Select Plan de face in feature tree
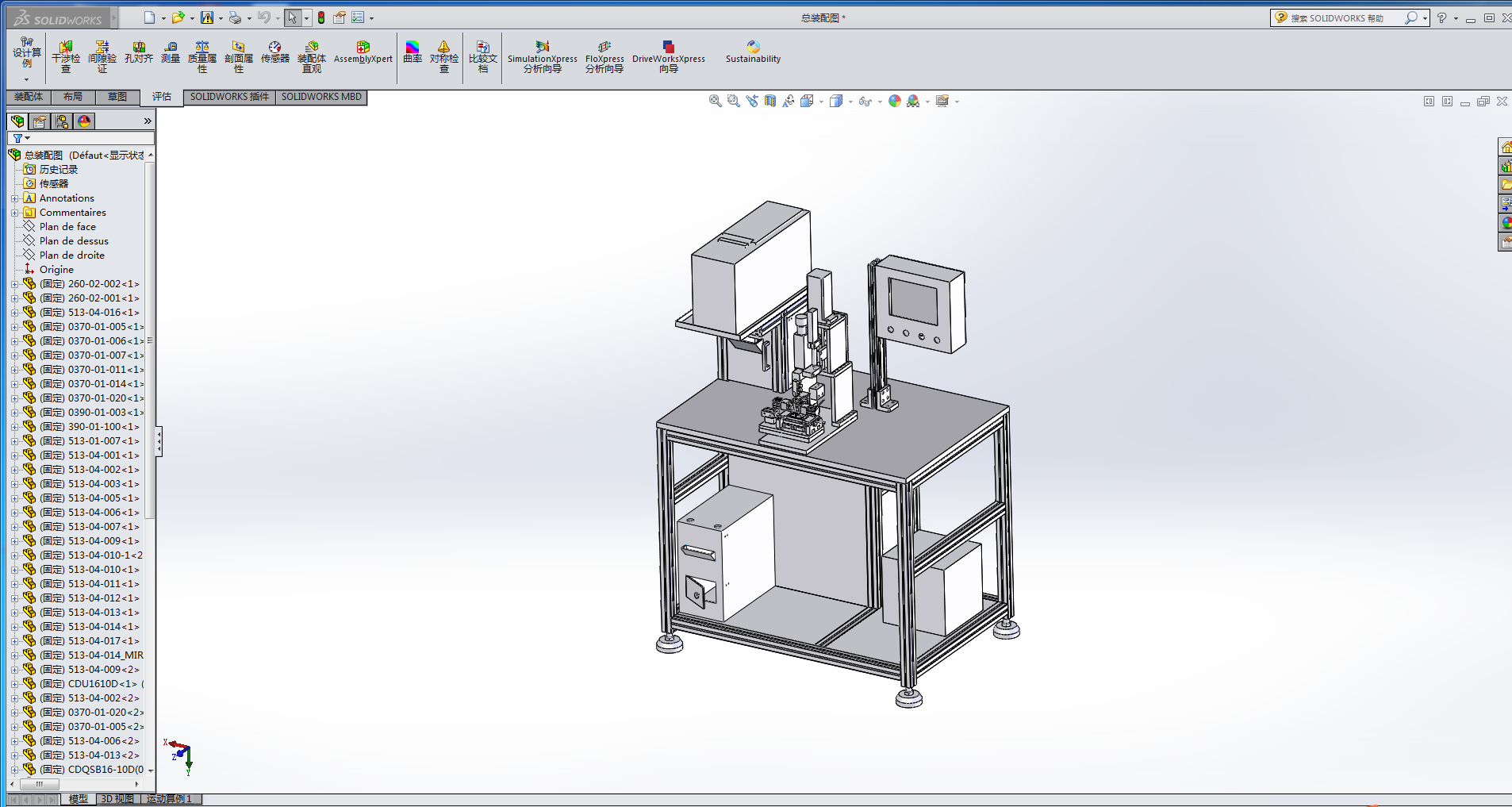 (67, 227)
